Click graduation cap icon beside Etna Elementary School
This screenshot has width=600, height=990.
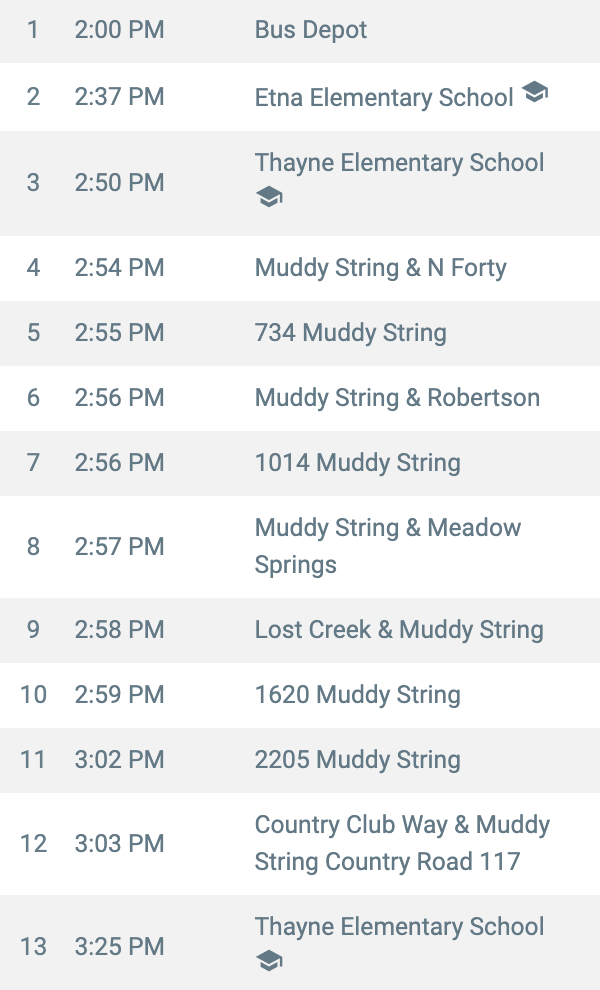click(x=535, y=92)
